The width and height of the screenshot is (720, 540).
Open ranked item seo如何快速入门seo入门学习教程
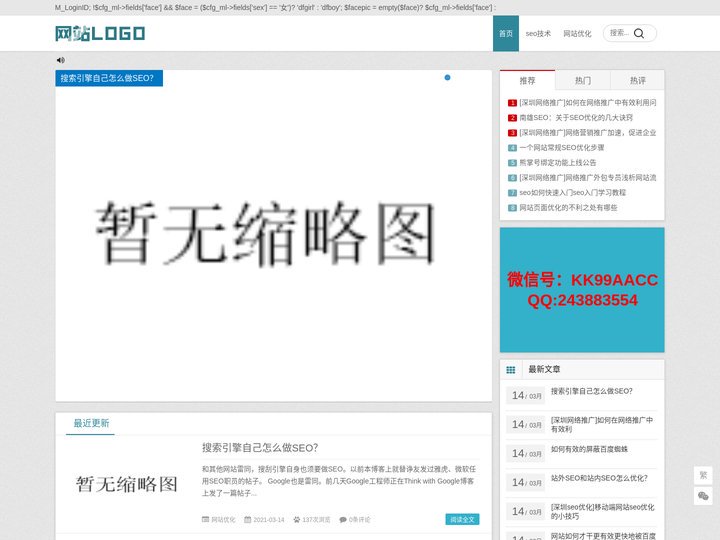pyautogui.click(x=573, y=192)
